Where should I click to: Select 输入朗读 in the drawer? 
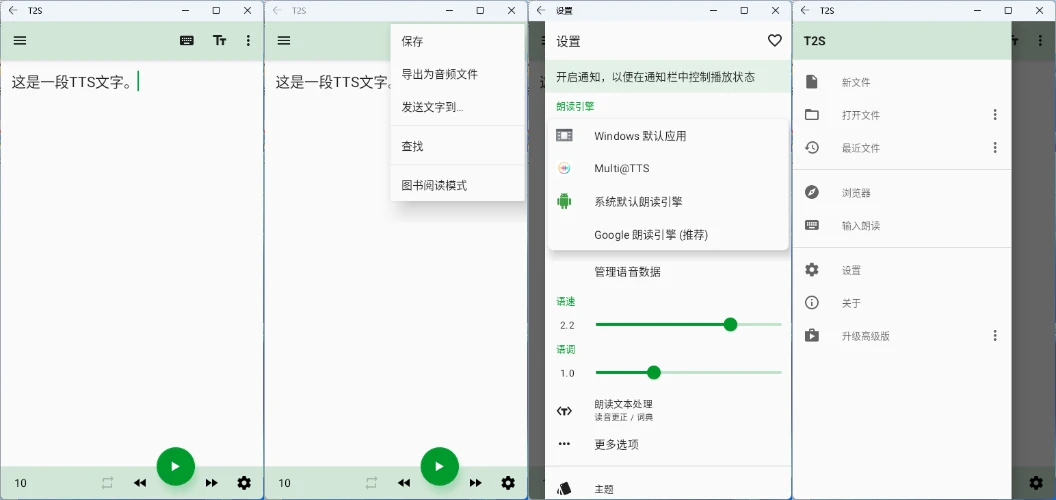(x=860, y=226)
